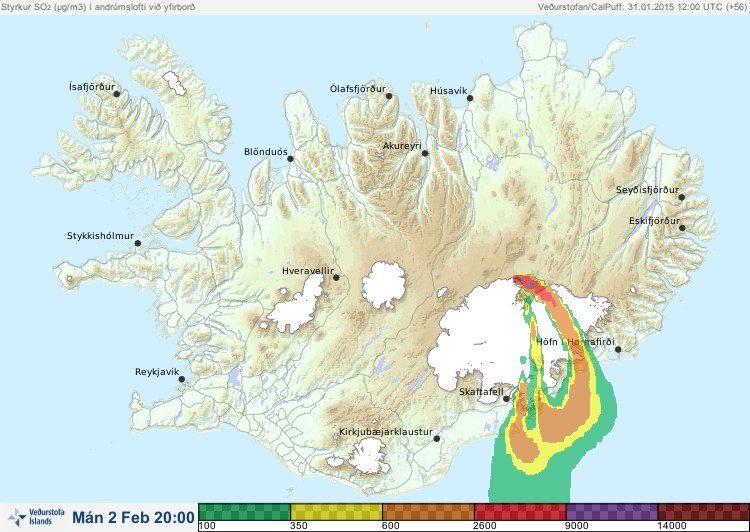Select the green 100 legend swatch
750x532 pixels.
pos(244,512)
